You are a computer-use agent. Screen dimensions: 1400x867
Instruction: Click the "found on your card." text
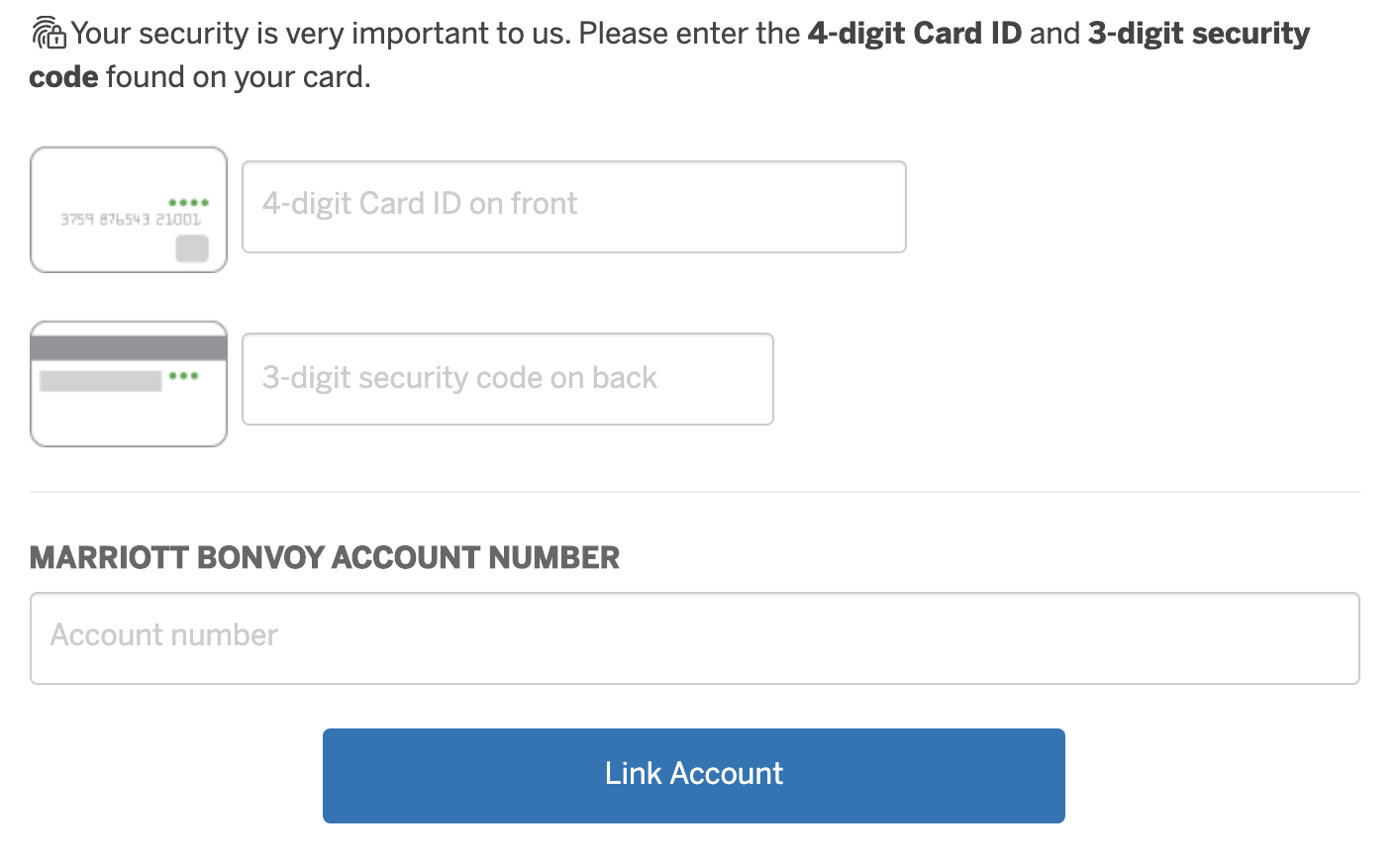[239, 77]
